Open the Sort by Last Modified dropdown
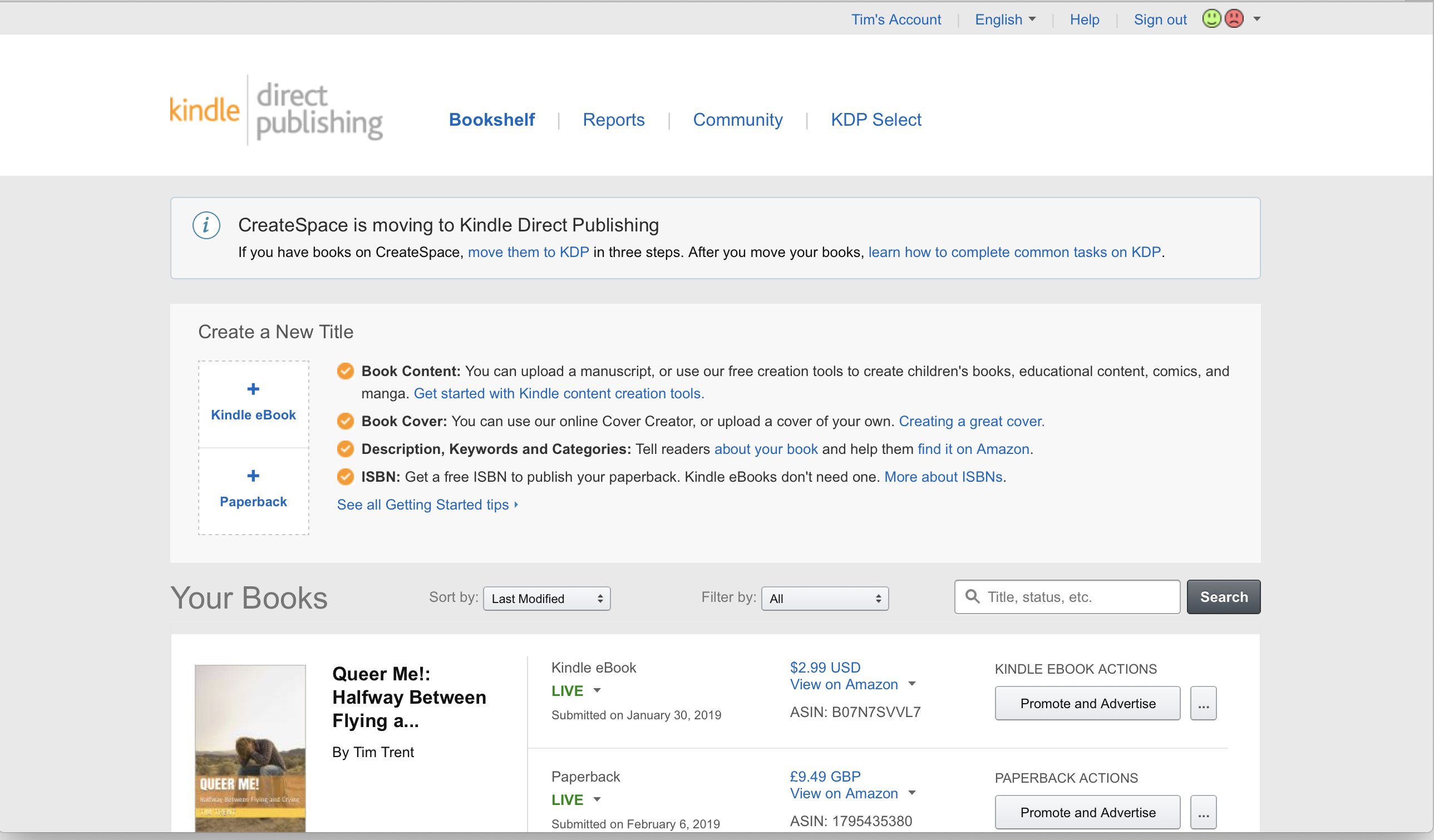Screen dimensions: 1434x840 547,599
